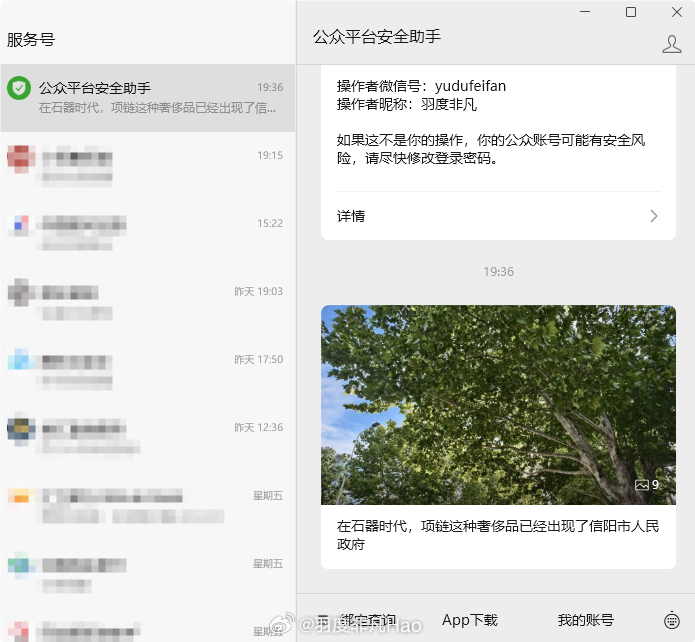Open the App下载 menu
This screenshot has height=642, width=695.
pyautogui.click(x=470, y=620)
